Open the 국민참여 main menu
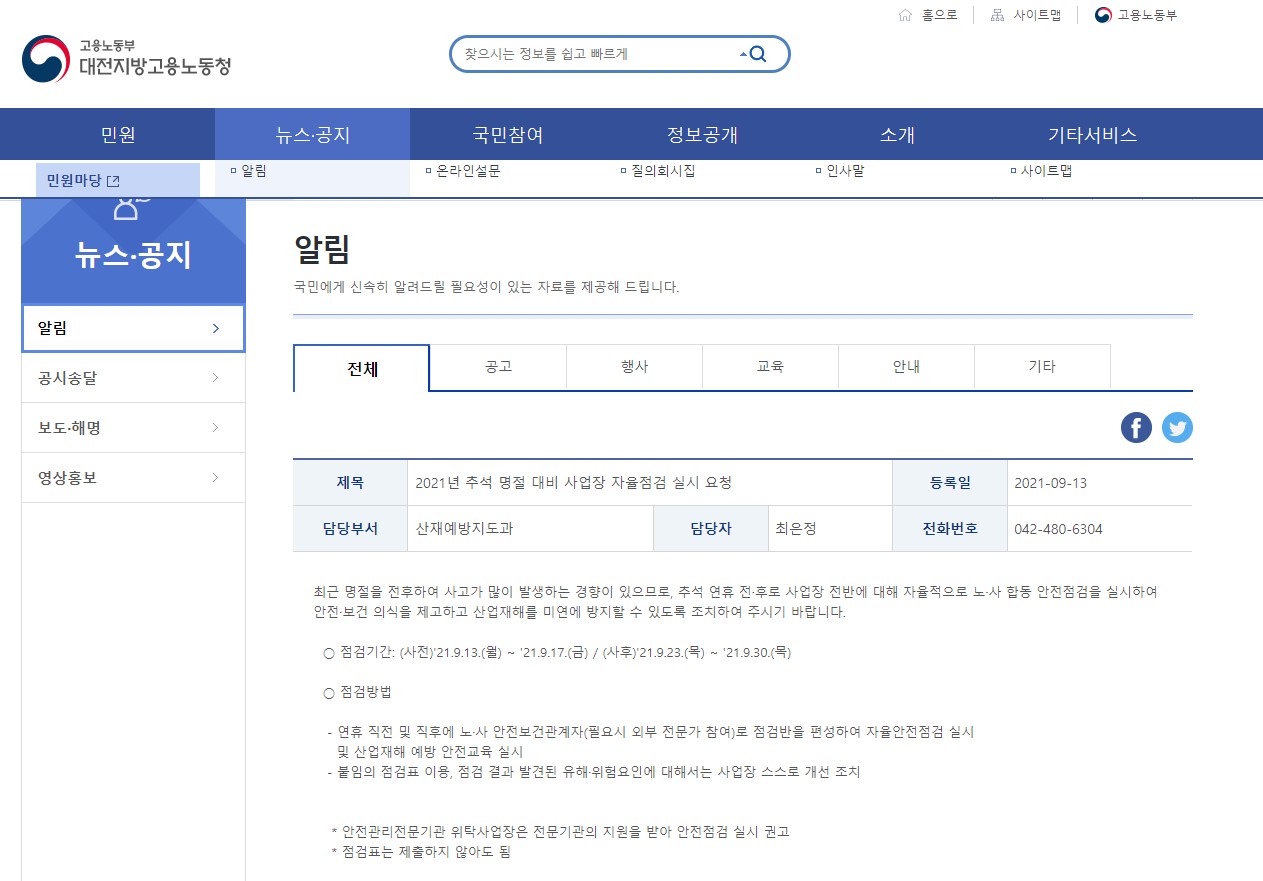 coord(507,135)
